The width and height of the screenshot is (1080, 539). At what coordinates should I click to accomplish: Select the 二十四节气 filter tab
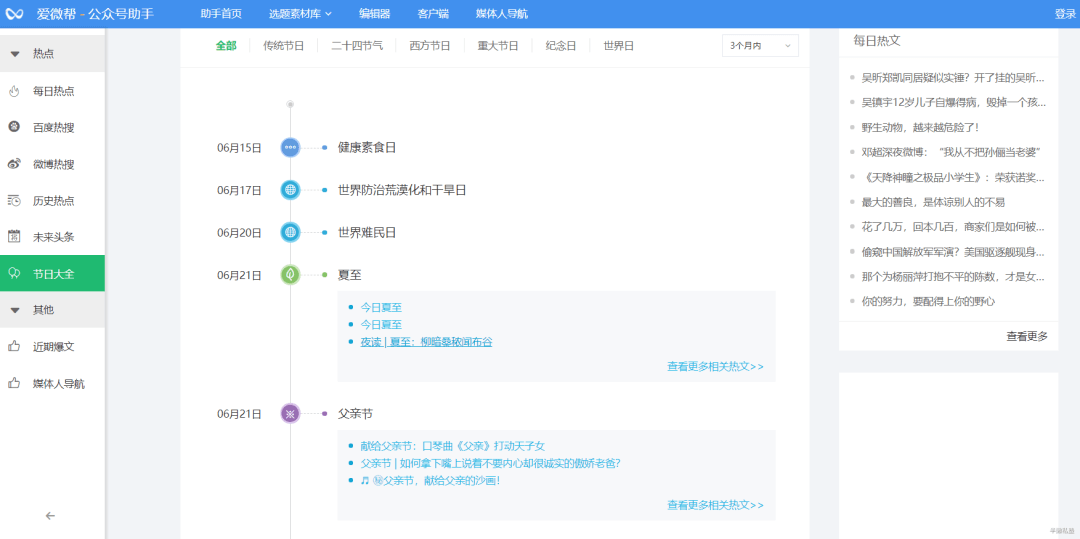357,46
